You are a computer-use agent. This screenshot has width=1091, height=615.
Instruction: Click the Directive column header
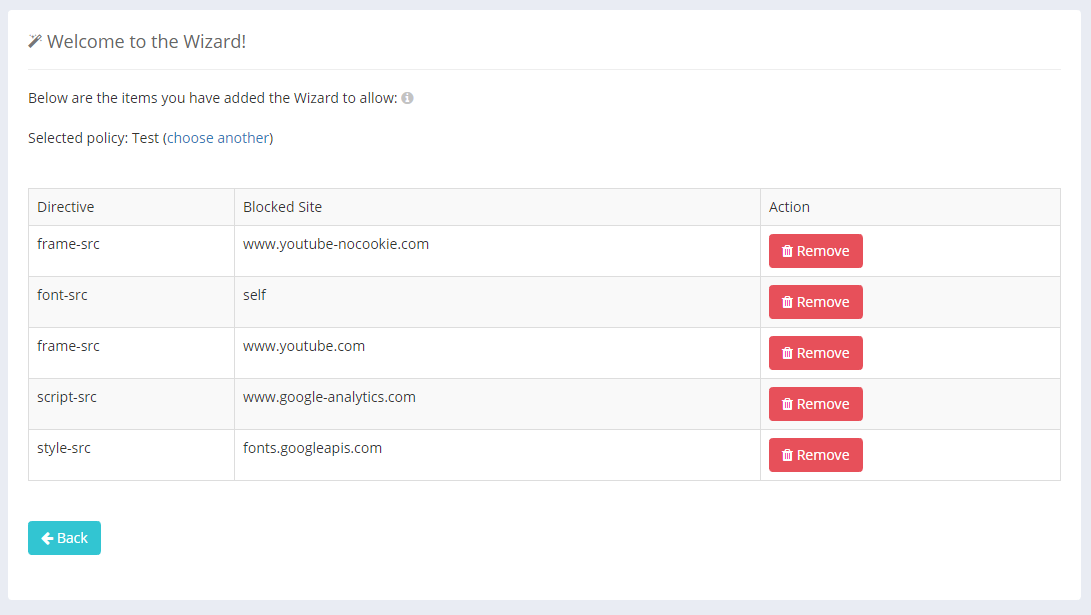(x=66, y=207)
